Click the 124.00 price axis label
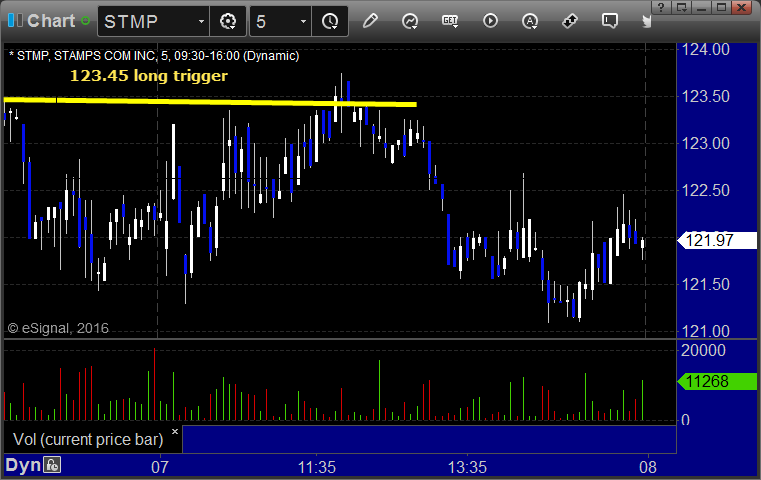Screen dimensions: 761x480 point(706,50)
